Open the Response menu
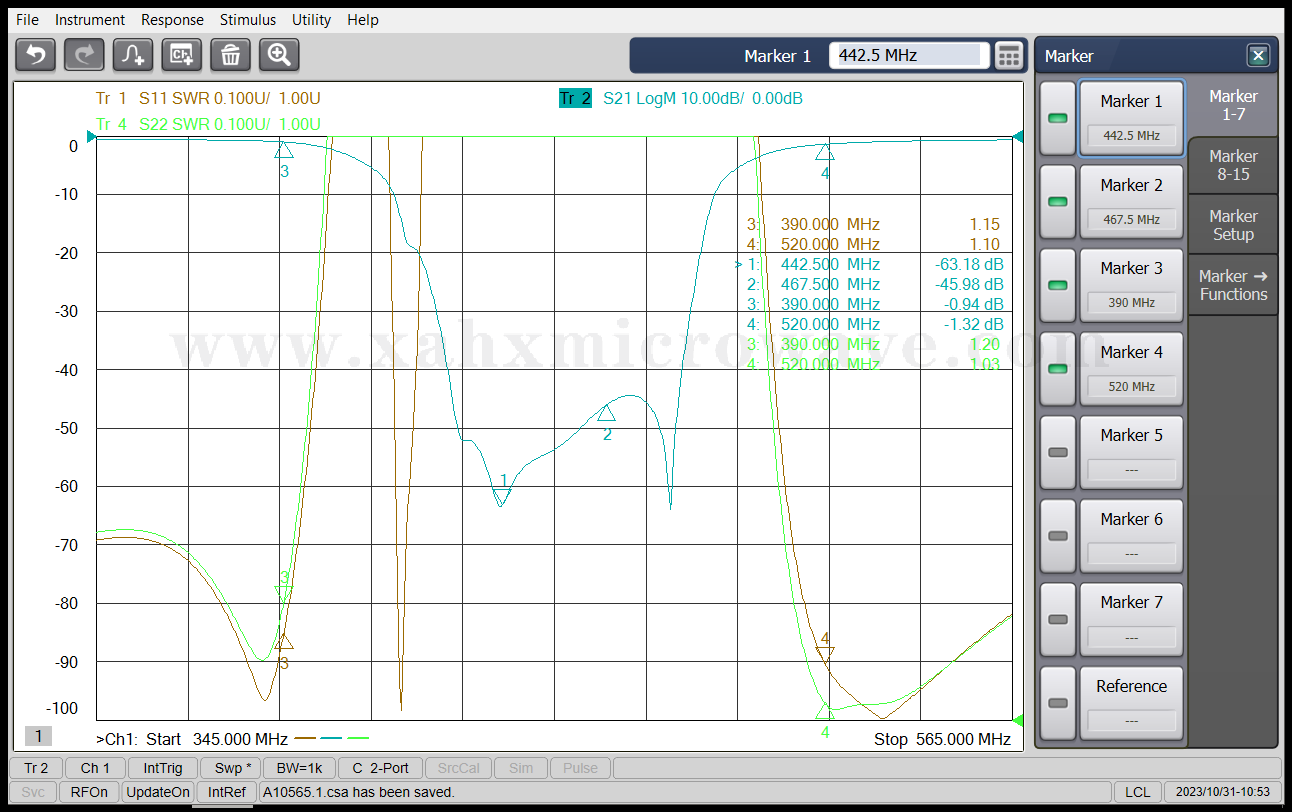 click(x=172, y=19)
